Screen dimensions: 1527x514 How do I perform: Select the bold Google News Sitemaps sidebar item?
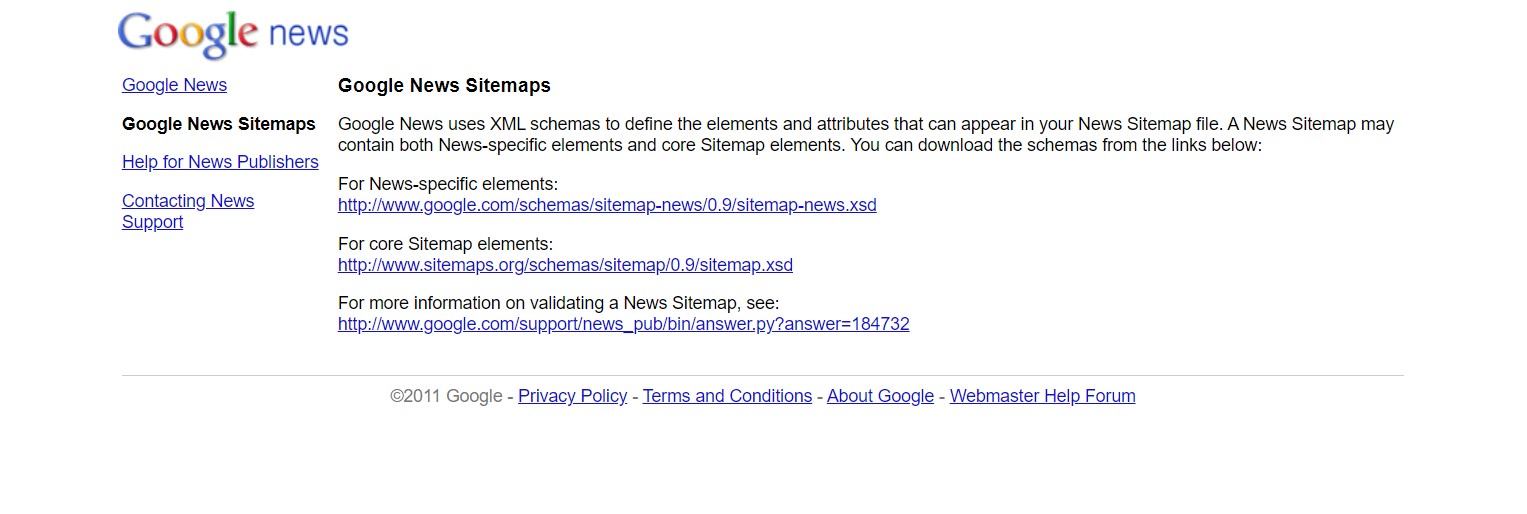(x=218, y=124)
